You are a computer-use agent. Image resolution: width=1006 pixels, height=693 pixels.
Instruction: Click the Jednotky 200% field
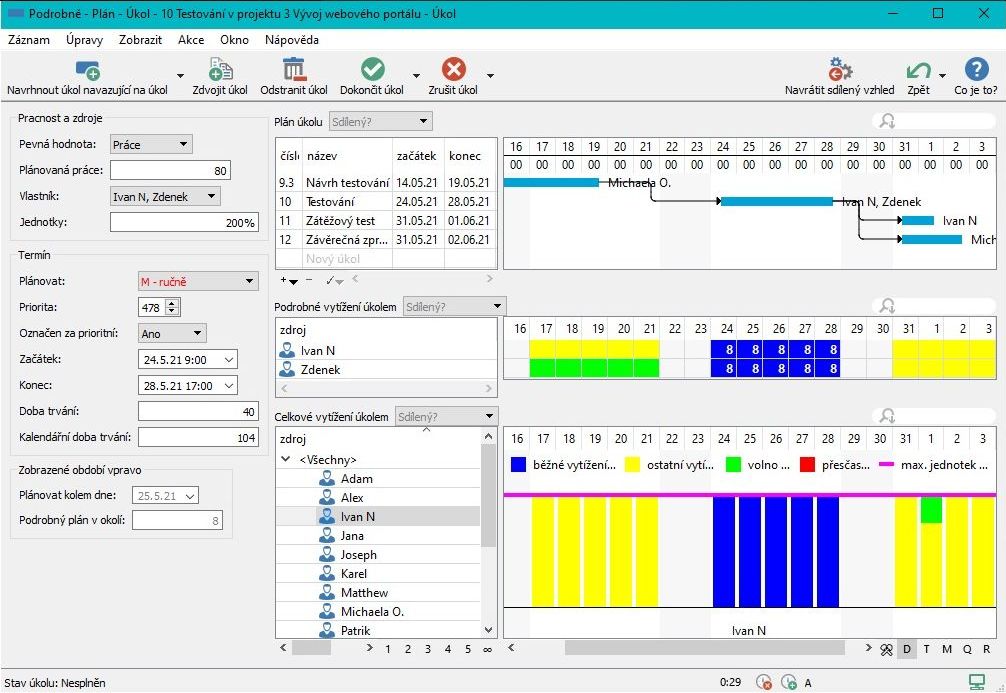tap(184, 222)
